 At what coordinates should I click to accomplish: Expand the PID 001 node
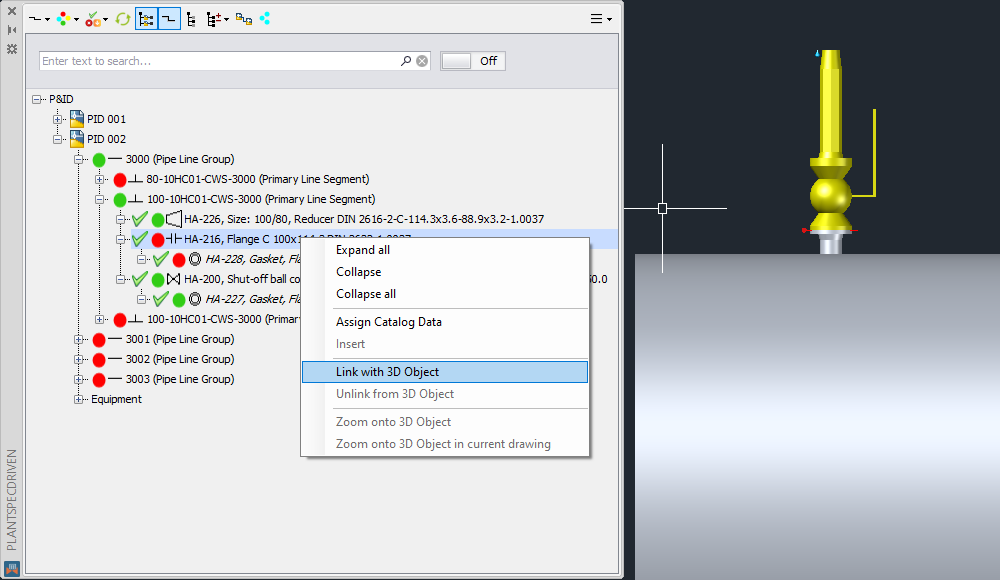click(x=58, y=119)
